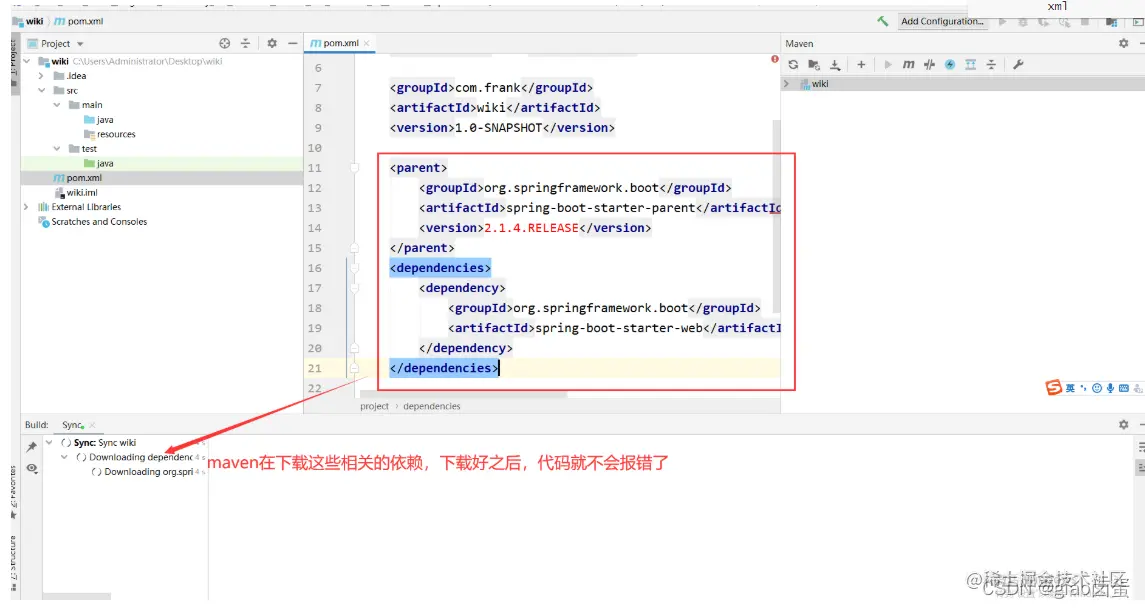
Task: Click the 2.1.4.RELEASE version text
Action: (x=532, y=228)
